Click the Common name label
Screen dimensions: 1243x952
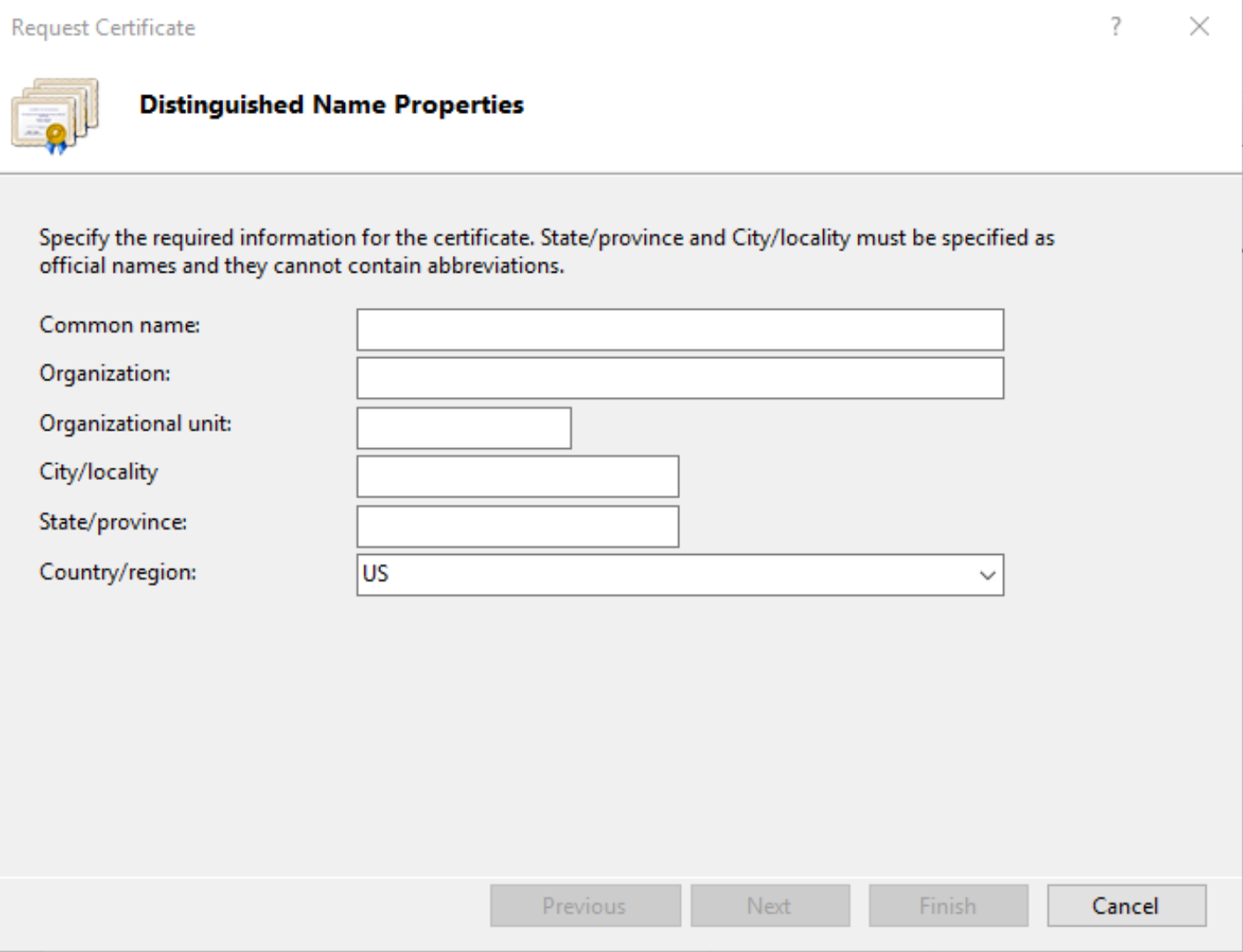120,326
